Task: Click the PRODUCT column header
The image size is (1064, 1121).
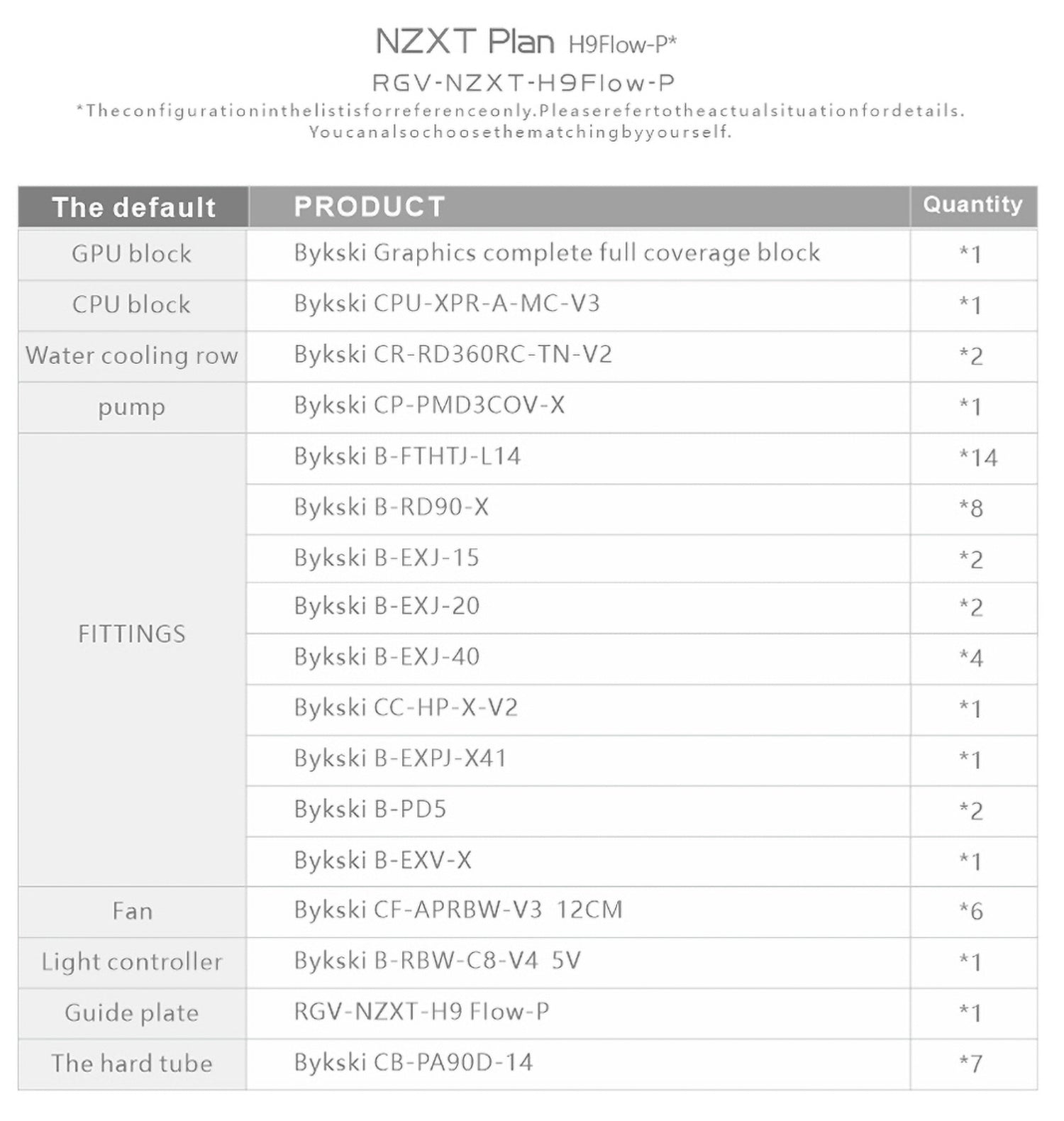Action: (x=370, y=206)
